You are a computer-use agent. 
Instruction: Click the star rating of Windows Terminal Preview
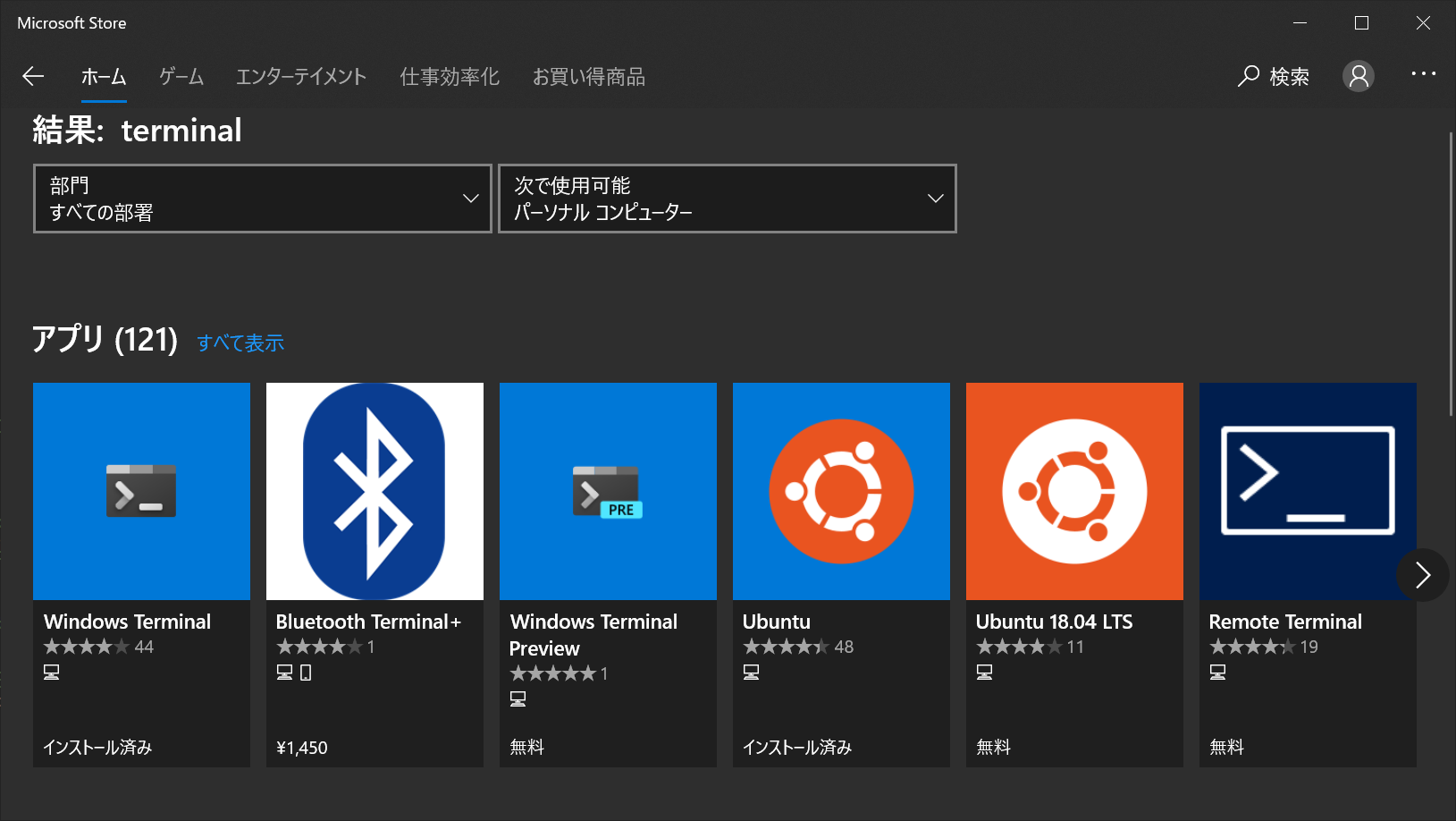(x=553, y=673)
